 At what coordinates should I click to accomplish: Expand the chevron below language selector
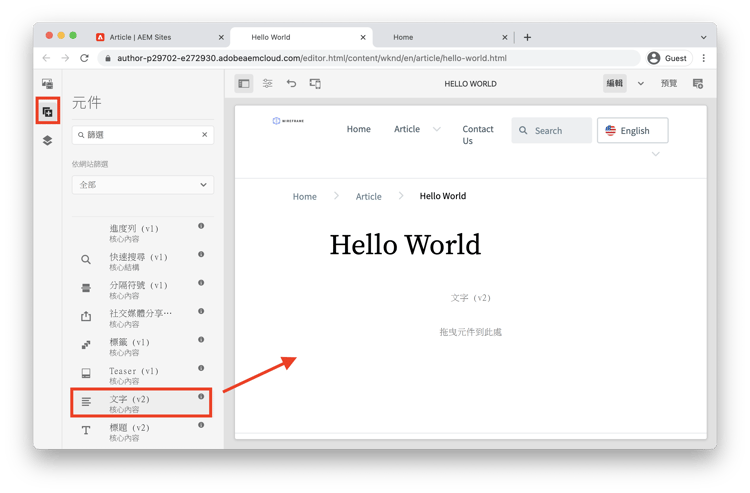(x=656, y=154)
